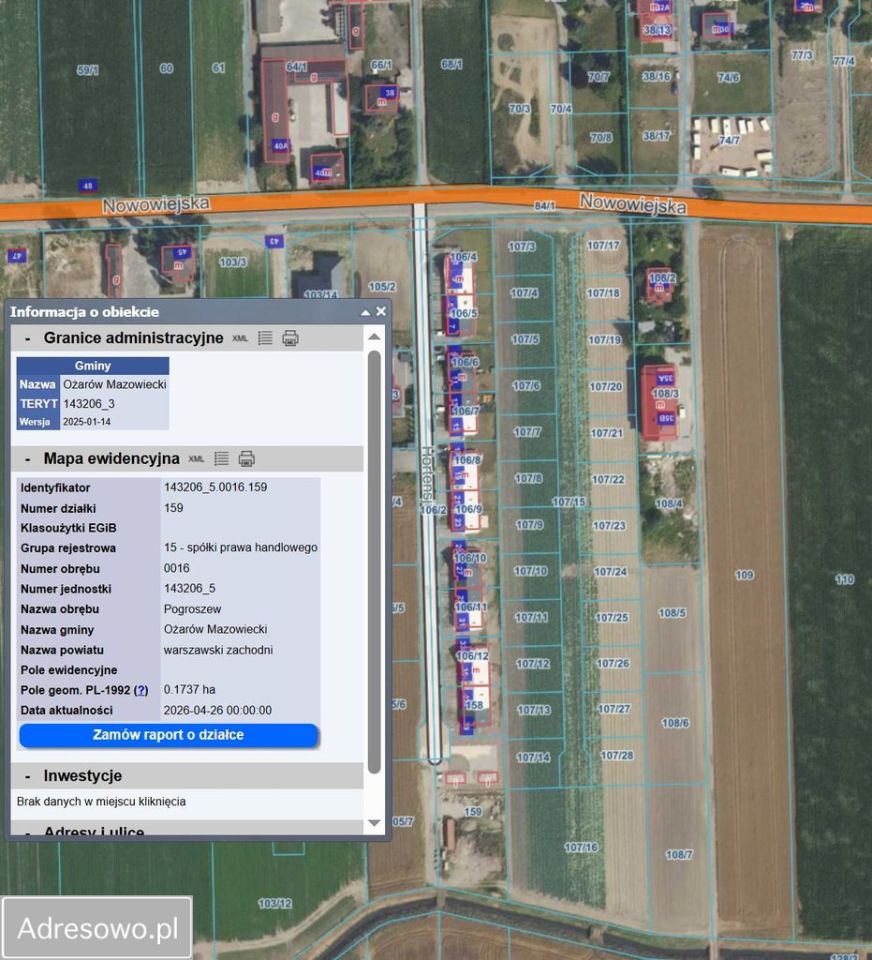Viewport: 872px width, 960px height.
Task: Select 'Brak danych w miejscu kliknięcia' text
Action: pyautogui.click(x=102, y=801)
